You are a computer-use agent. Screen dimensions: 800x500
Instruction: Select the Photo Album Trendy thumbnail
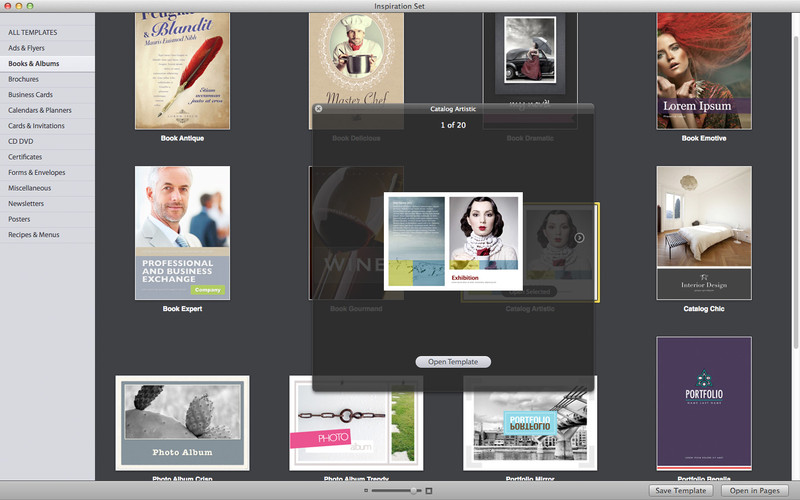pyautogui.click(x=356, y=423)
